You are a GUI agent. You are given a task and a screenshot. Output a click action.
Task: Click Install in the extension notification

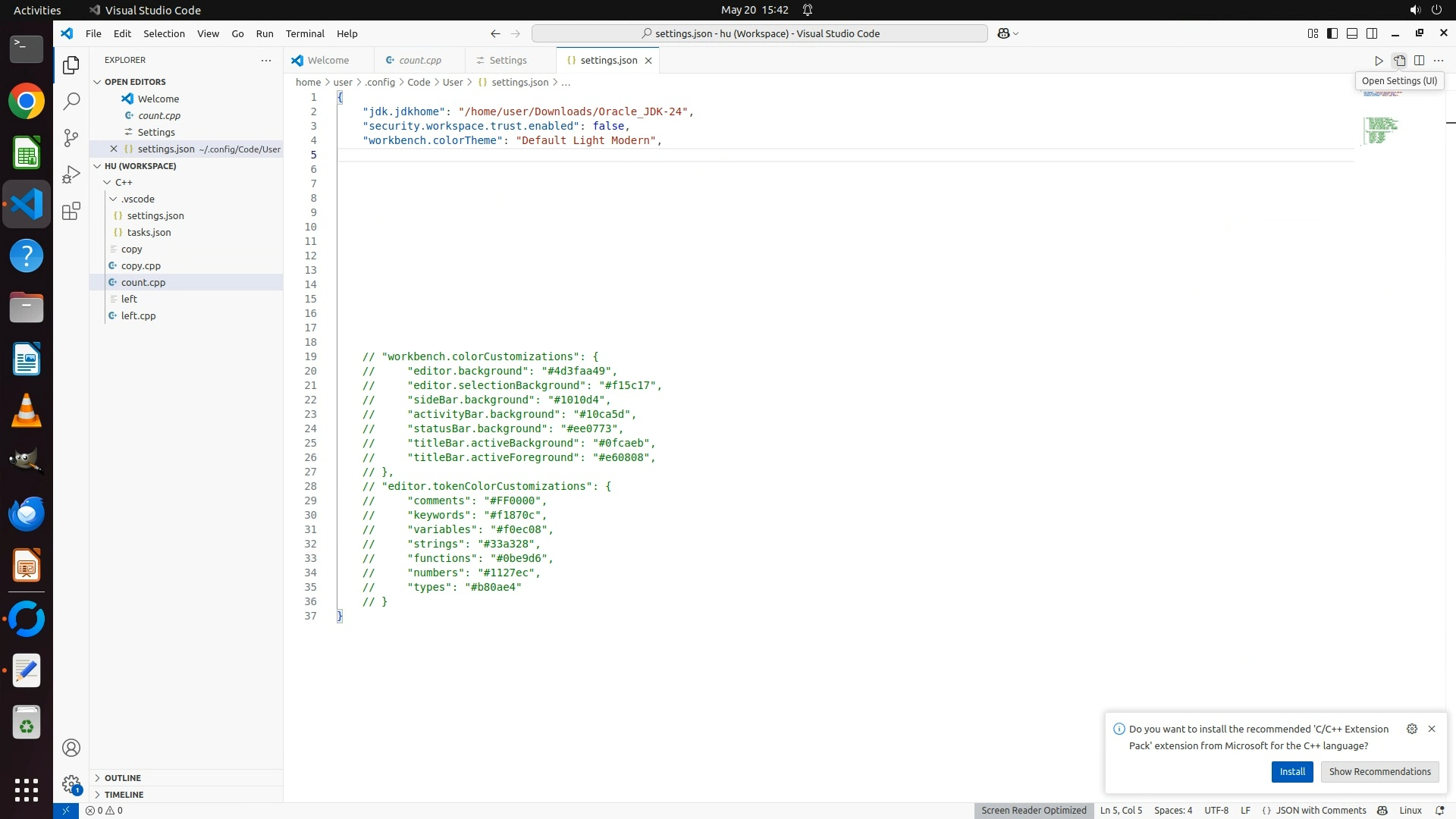tap(1292, 772)
